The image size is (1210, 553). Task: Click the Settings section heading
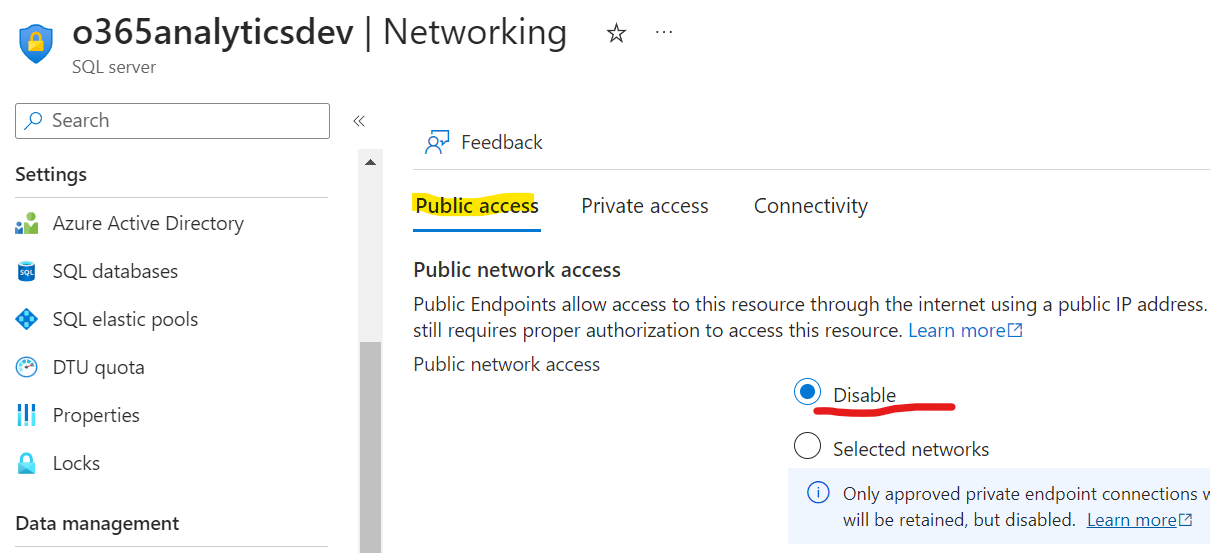tap(51, 174)
